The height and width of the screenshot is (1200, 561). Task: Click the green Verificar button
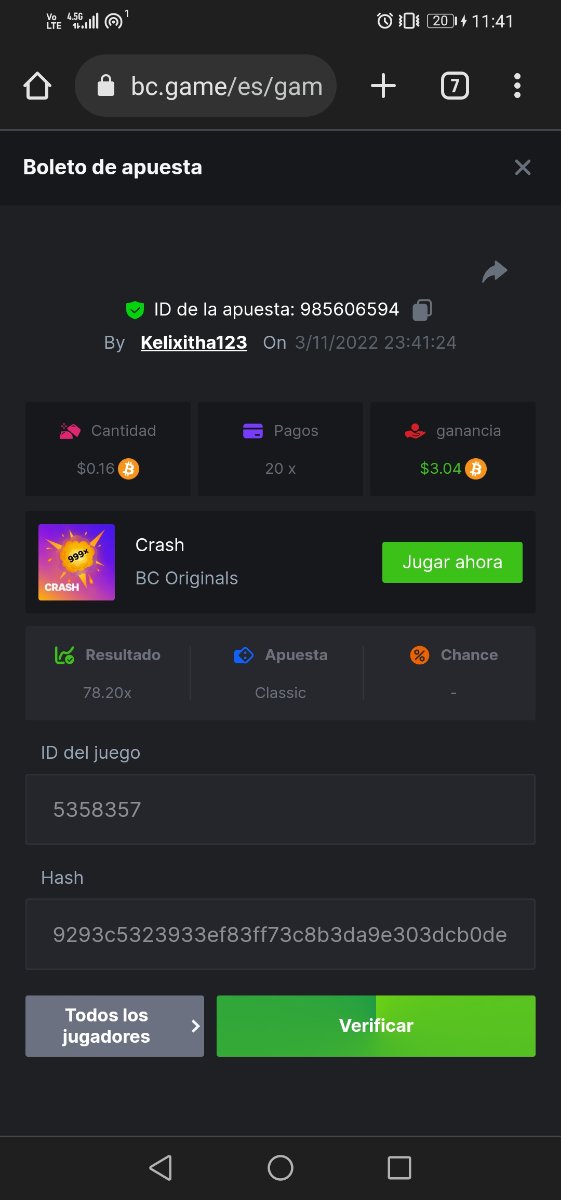(x=376, y=1026)
